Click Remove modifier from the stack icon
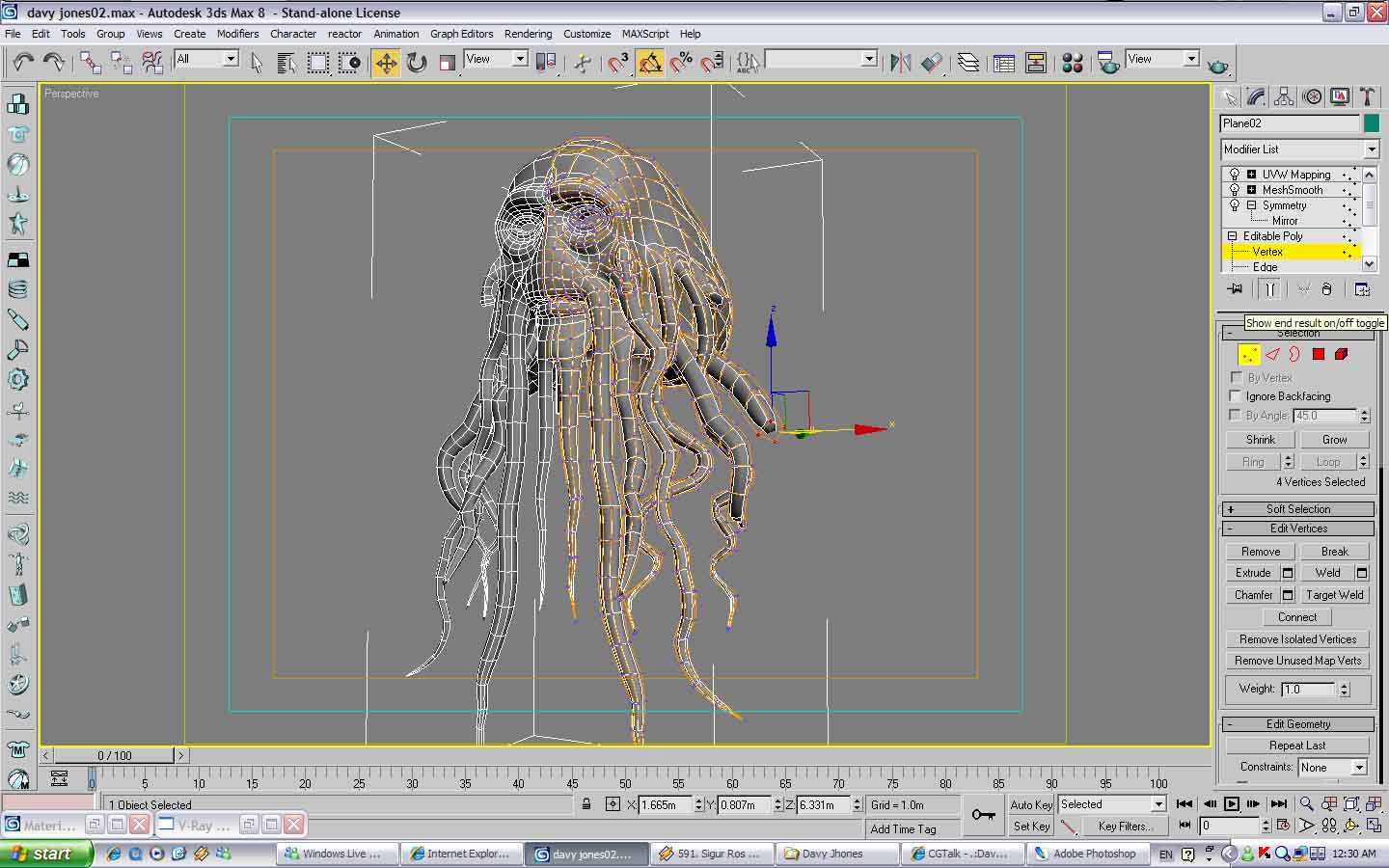Screen dimensions: 1389x868 pos(1327,289)
